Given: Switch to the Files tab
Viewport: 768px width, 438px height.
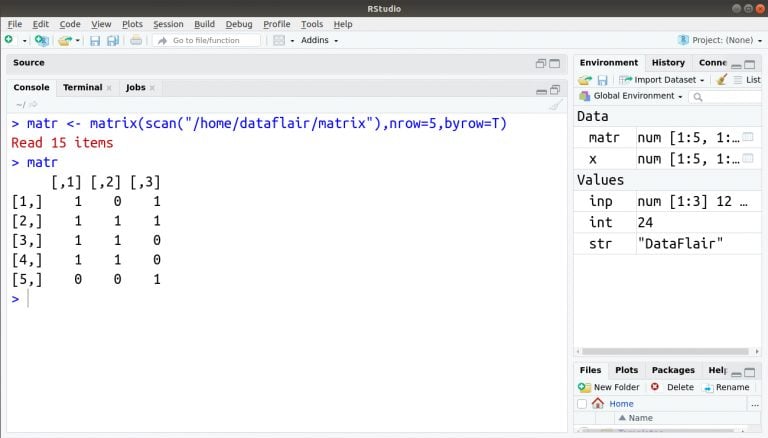Looking at the screenshot, I should pos(590,370).
